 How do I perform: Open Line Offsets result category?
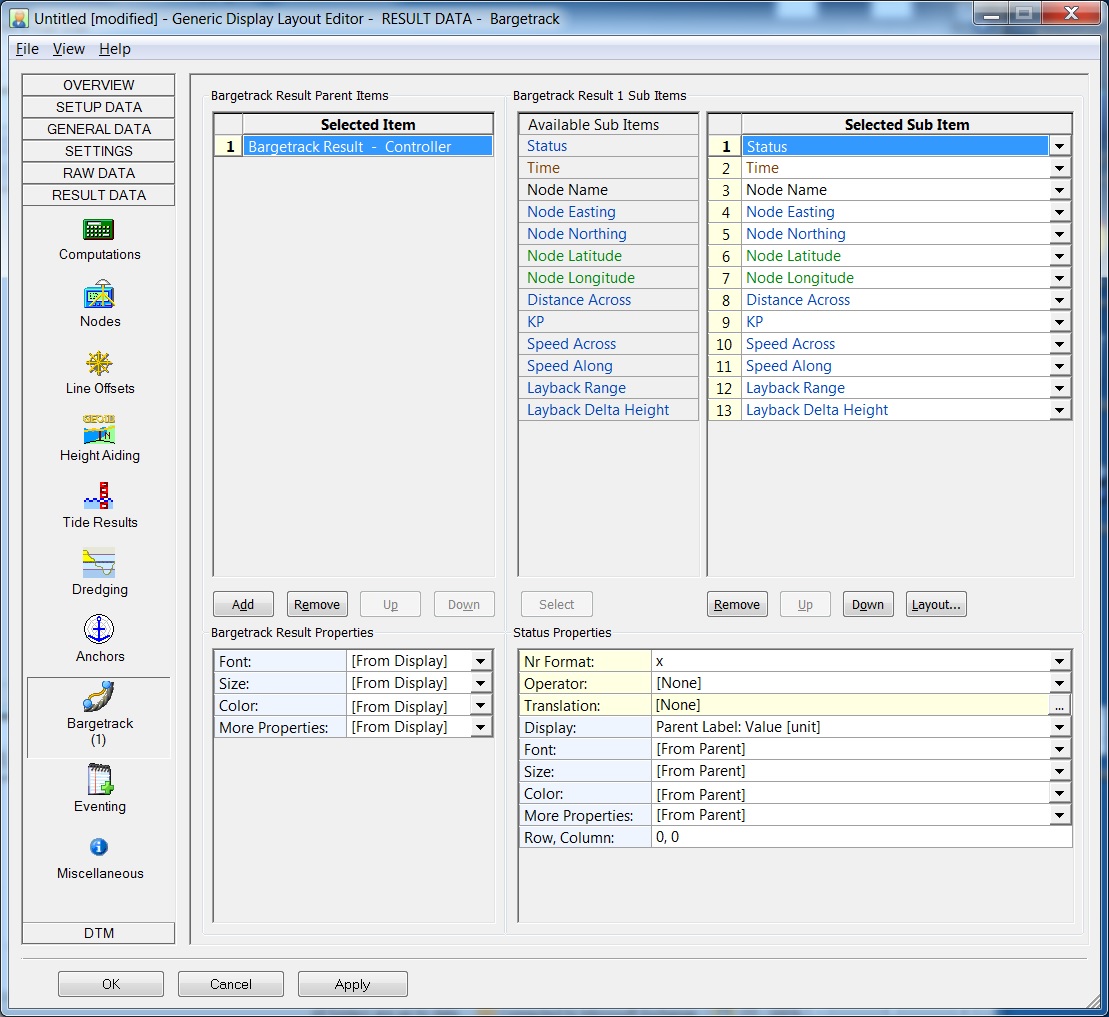click(99, 364)
